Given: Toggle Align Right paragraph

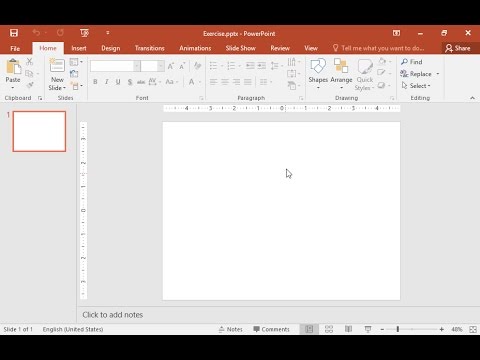Looking at the screenshot, I should coord(236,82).
